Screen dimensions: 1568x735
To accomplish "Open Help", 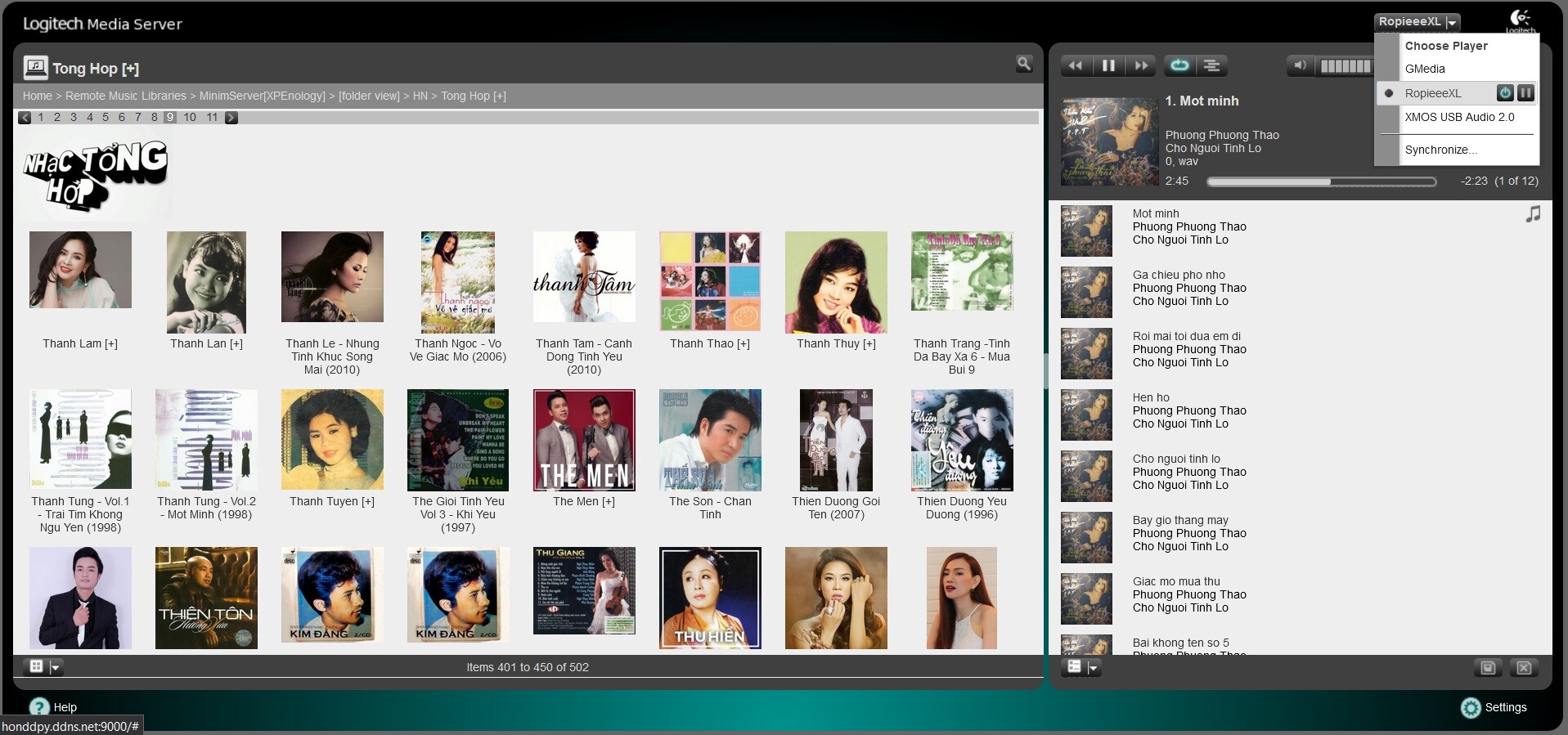I will click(x=53, y=707).
